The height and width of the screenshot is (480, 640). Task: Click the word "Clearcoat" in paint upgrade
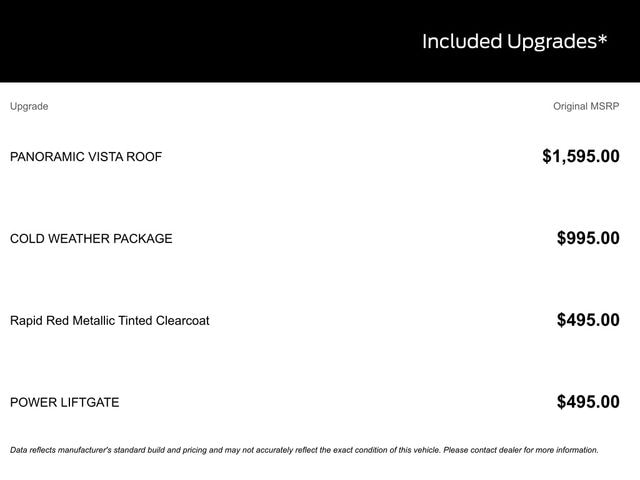click(x=180, y=321)
